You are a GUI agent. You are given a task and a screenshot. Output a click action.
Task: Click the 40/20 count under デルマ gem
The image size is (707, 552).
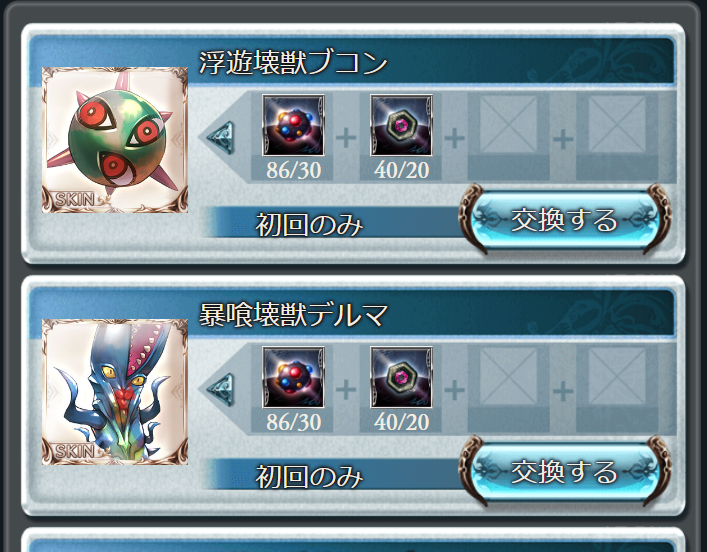401,422
